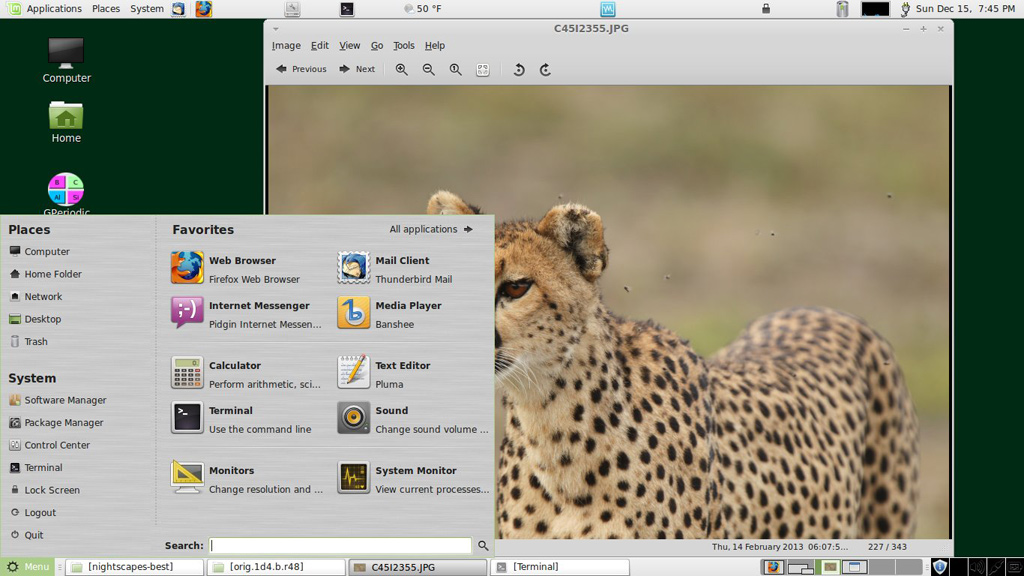Launch Firefox Web Browser from Favorites

coord(240,269)
